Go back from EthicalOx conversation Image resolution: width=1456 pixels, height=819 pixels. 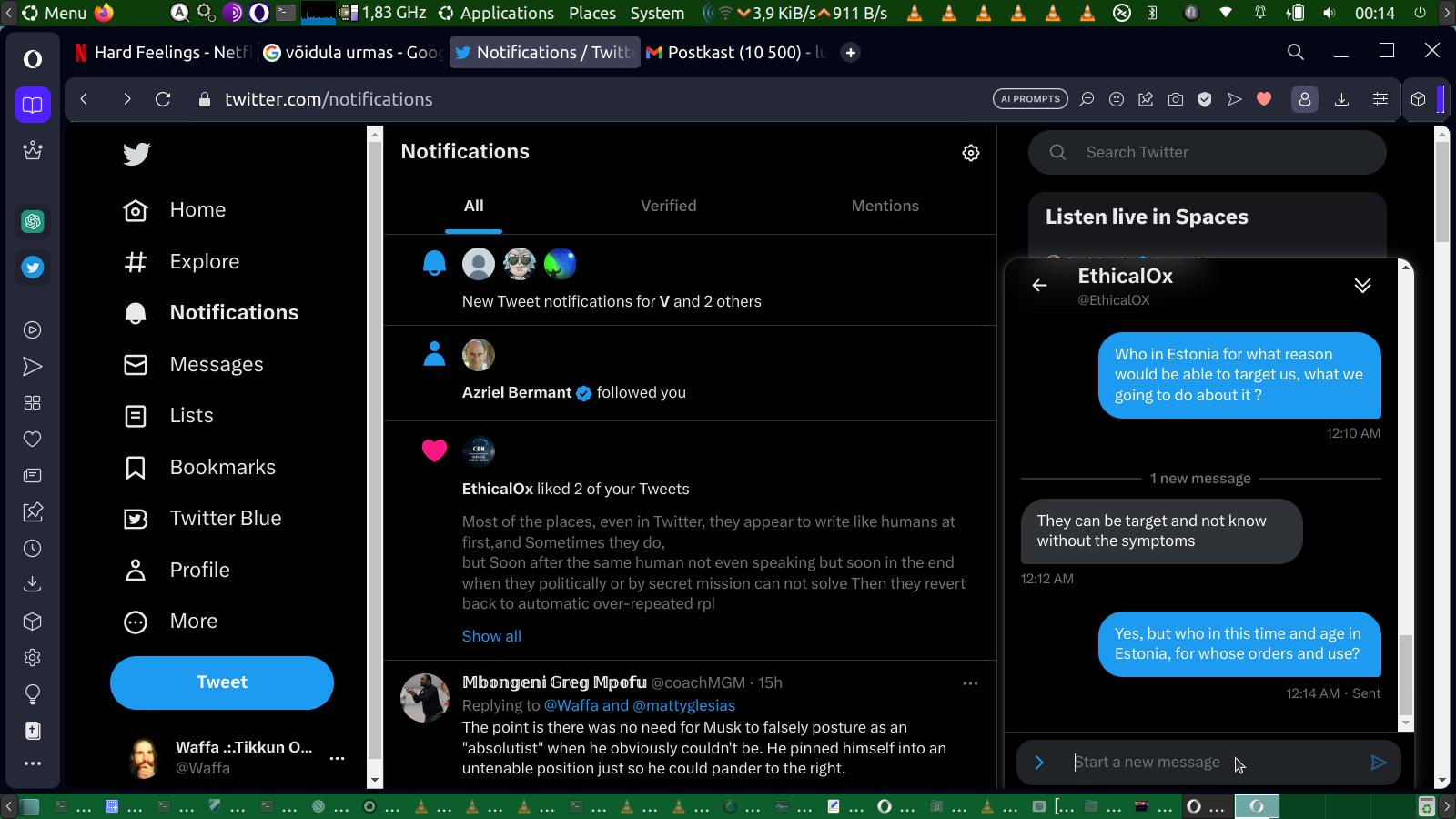[1039, 286]
